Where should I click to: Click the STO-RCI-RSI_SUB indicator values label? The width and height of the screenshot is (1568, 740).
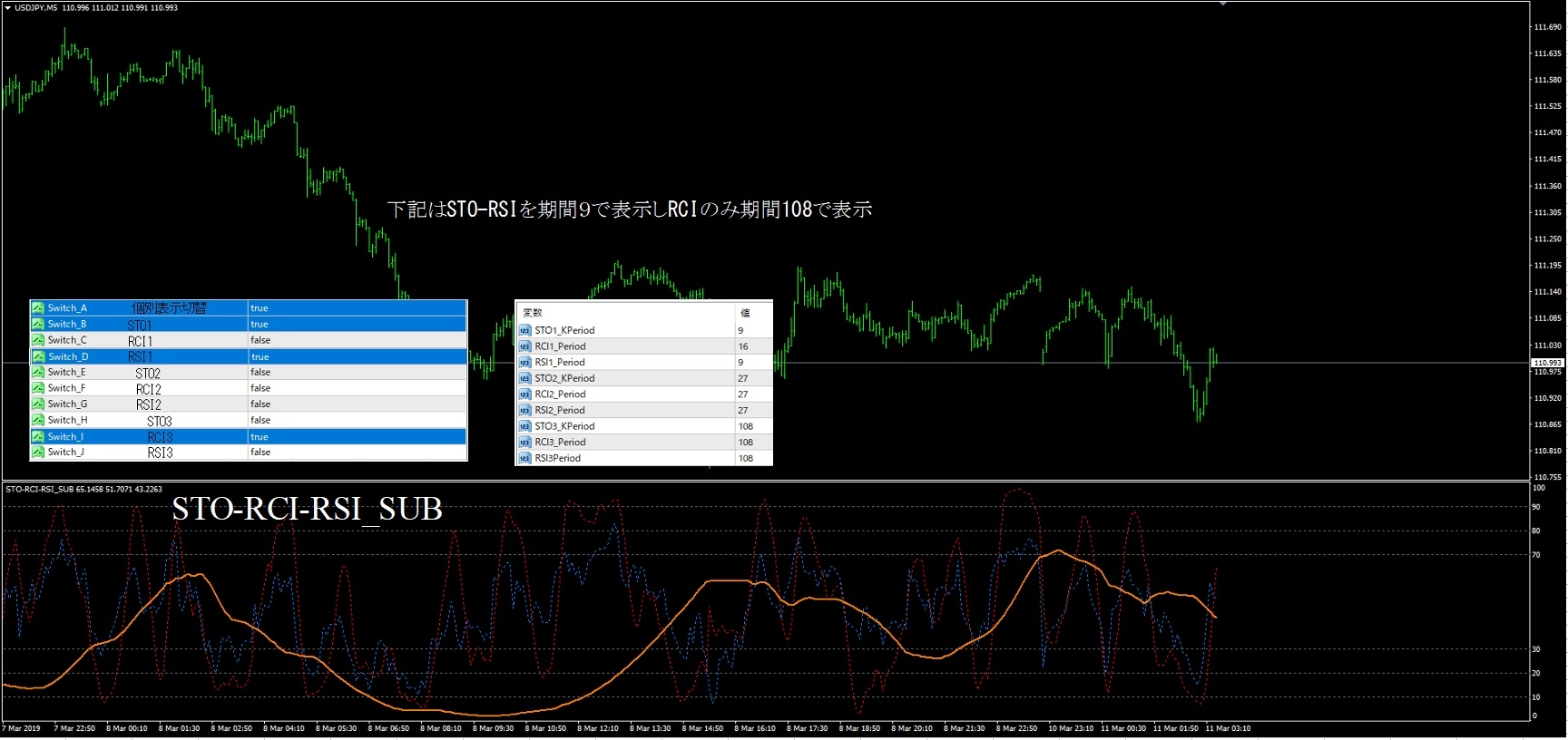pyautogui.click(x=83, y=489)
